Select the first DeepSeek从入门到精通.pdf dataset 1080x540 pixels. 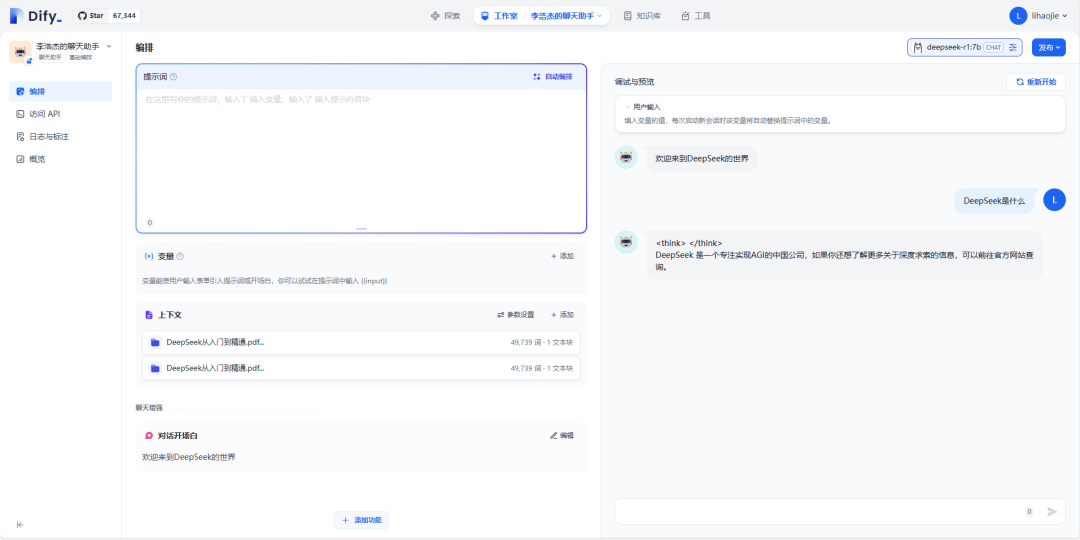(x=361, y=342)
